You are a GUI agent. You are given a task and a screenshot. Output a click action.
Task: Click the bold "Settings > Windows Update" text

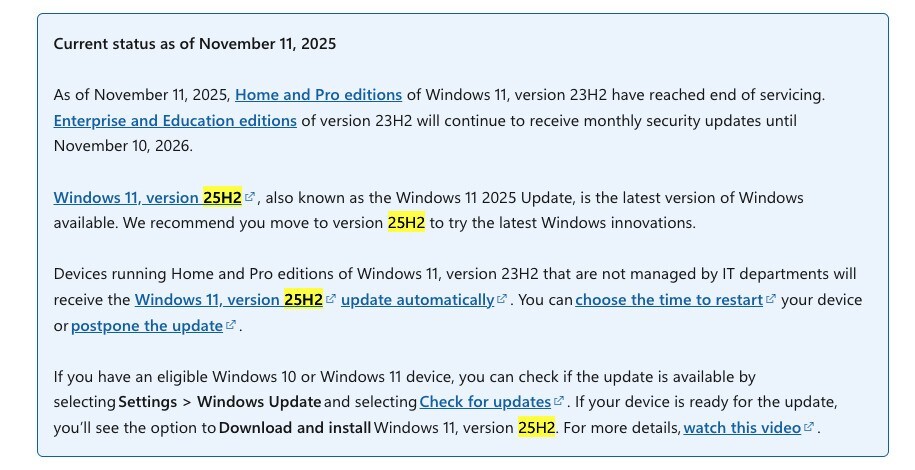[x=220, y=402]
